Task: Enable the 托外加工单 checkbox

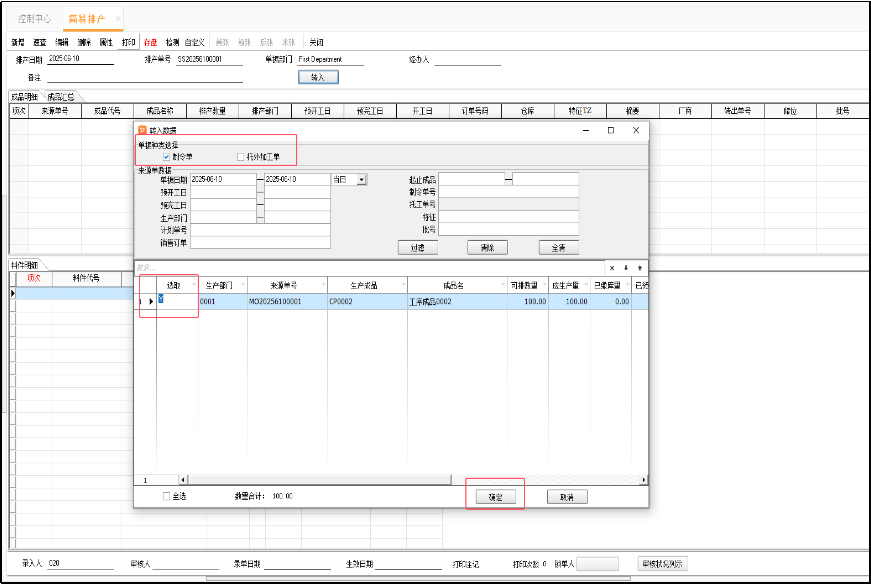Action: 240,157
